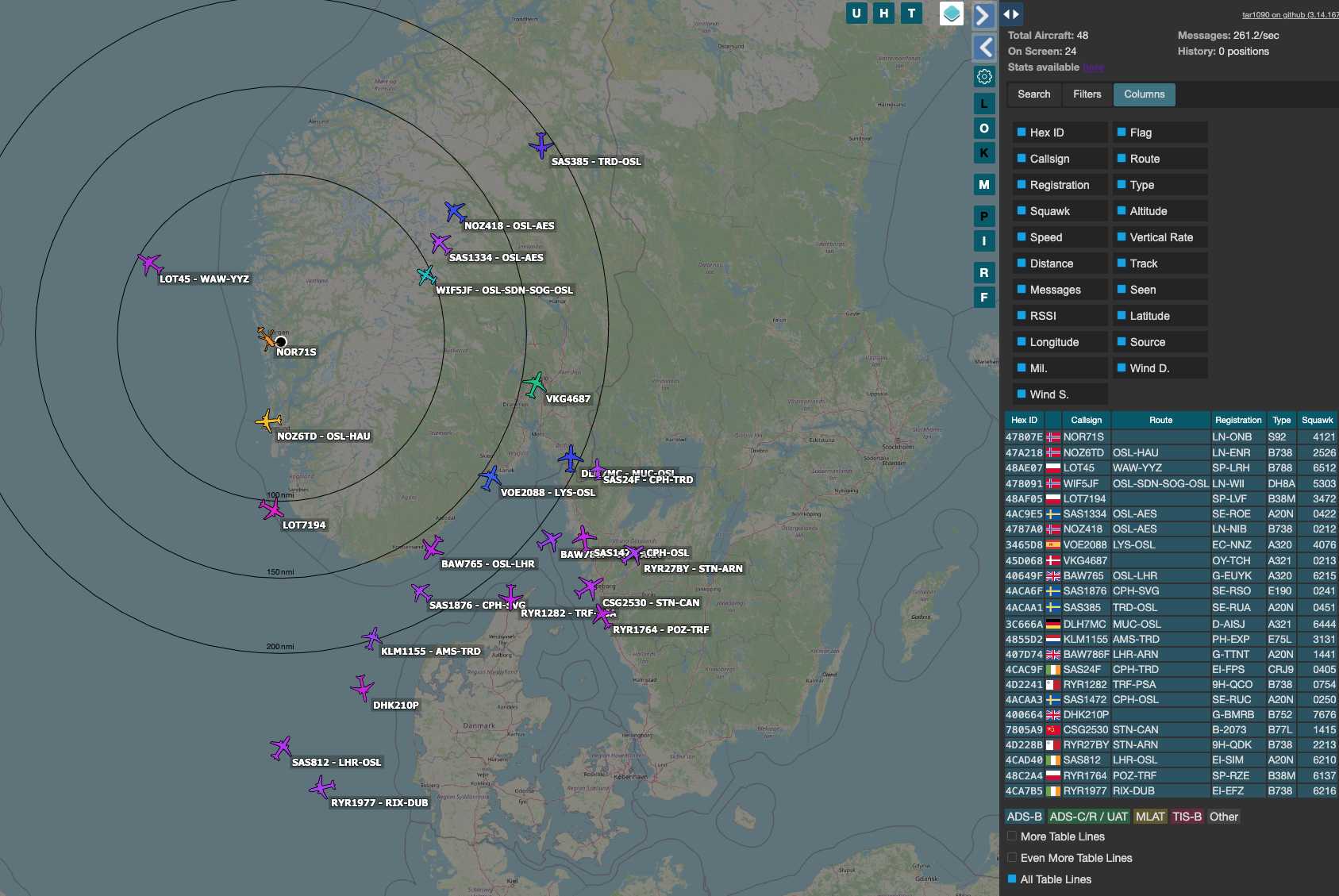This screenshot has width=1339, height=896.
Task: Enable More Table Lines checkbox
Action: click(1012, 836)
